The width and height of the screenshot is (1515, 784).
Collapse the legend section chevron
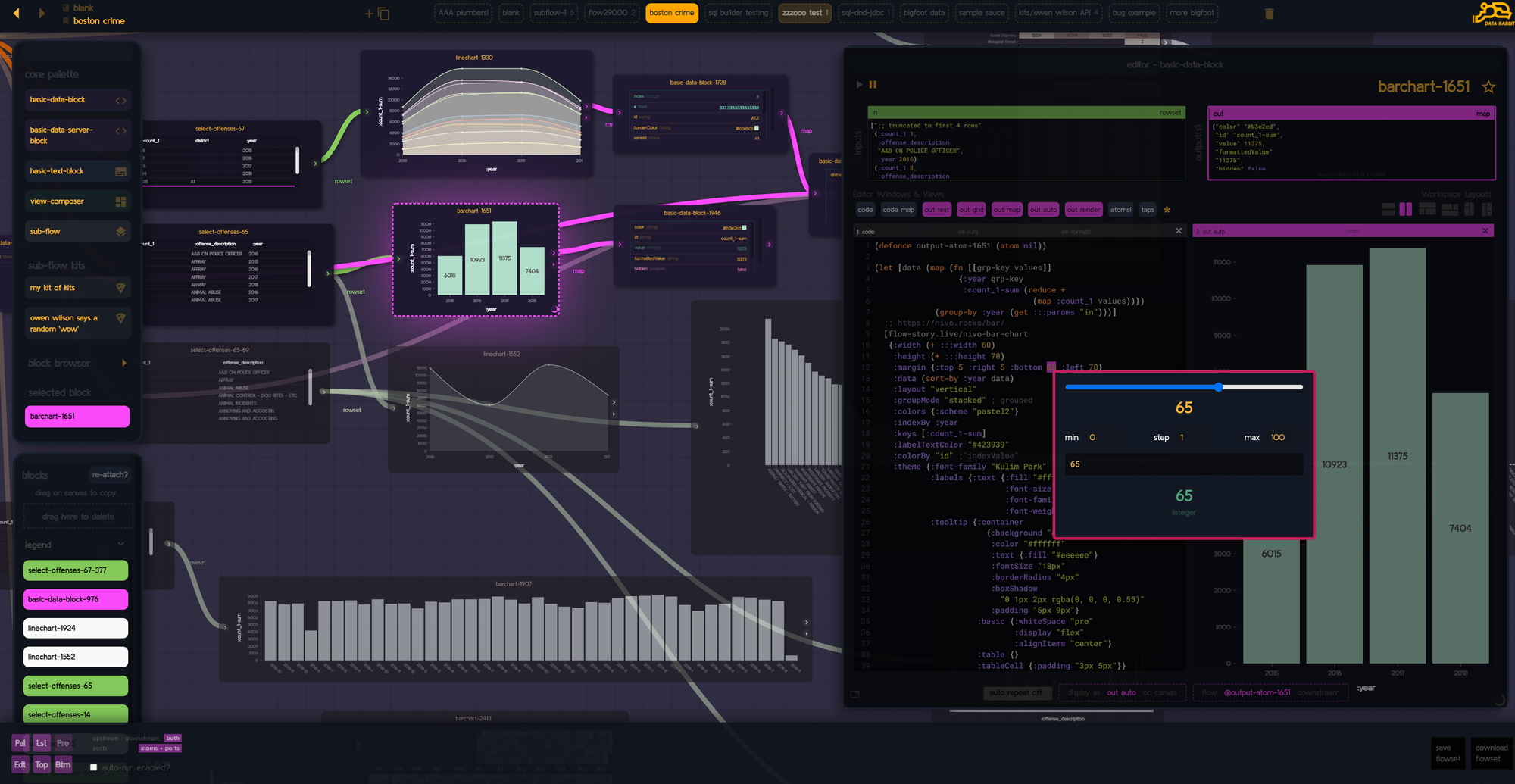[120, 544]
